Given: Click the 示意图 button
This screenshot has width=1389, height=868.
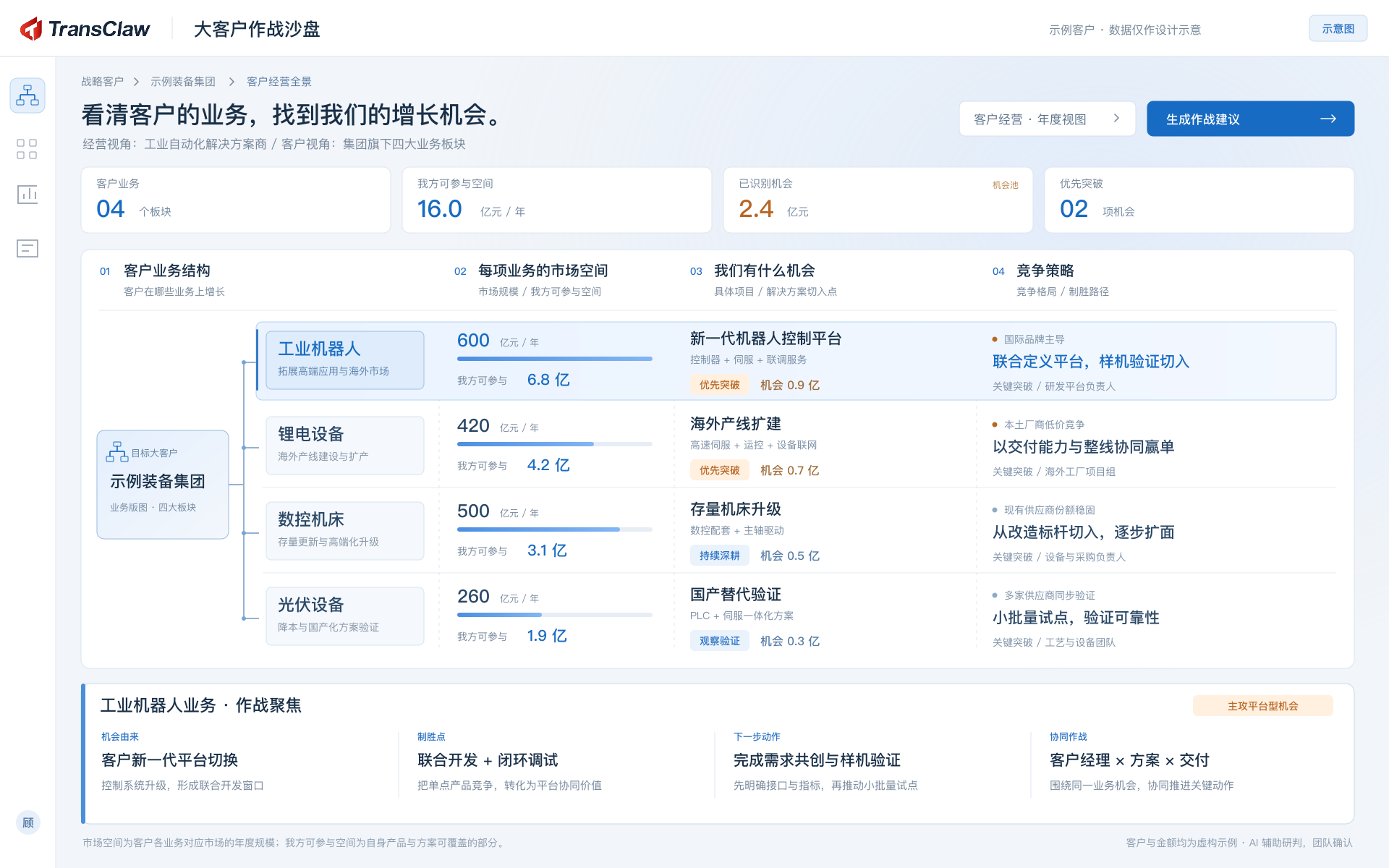Looking at the screenshot, I should click(1338, 29).
